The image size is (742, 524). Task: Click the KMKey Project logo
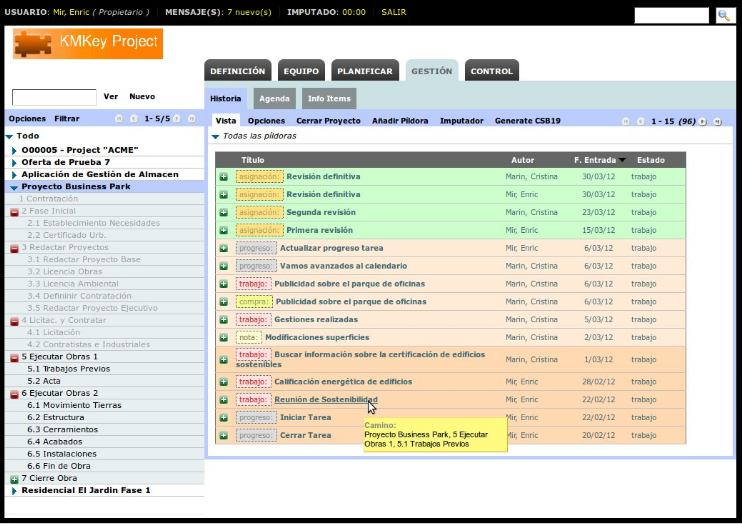pos(88,43)
